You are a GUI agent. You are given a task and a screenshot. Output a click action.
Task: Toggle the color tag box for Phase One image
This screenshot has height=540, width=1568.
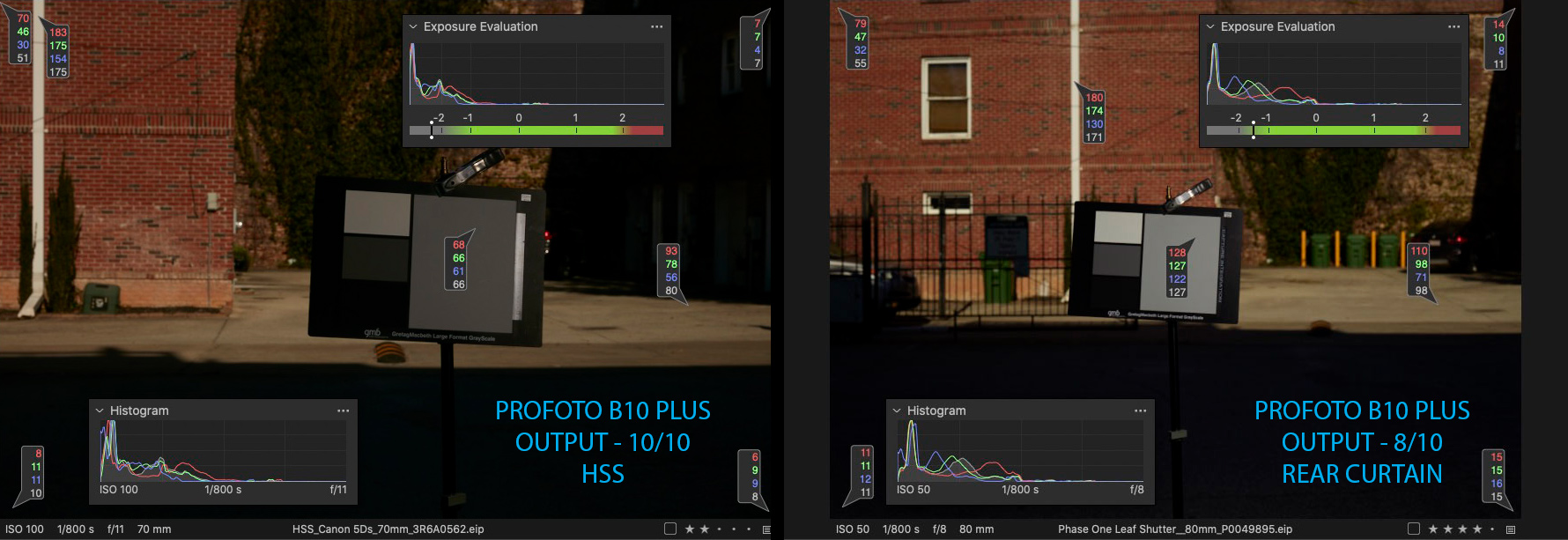click(1414, 529)
